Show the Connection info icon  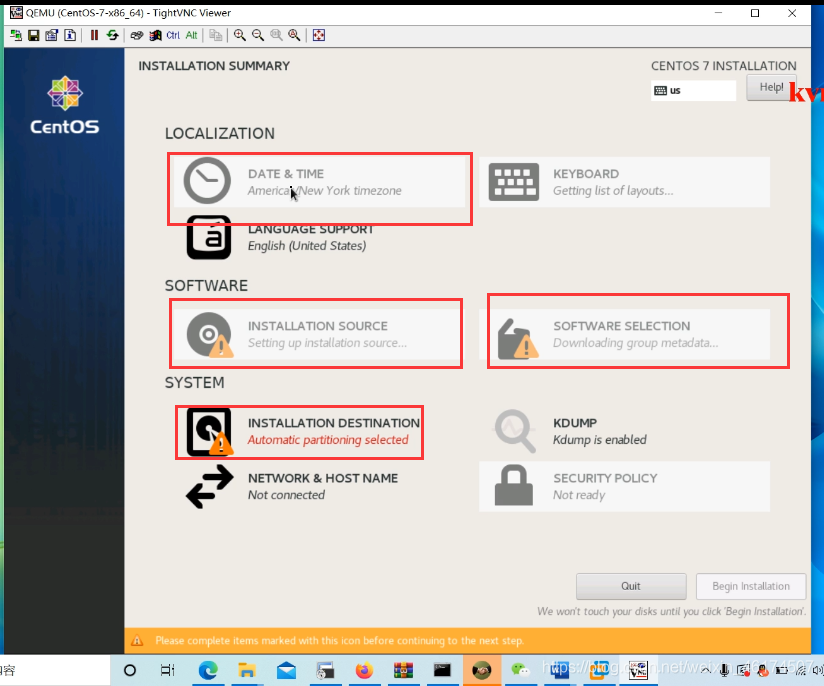70,35
